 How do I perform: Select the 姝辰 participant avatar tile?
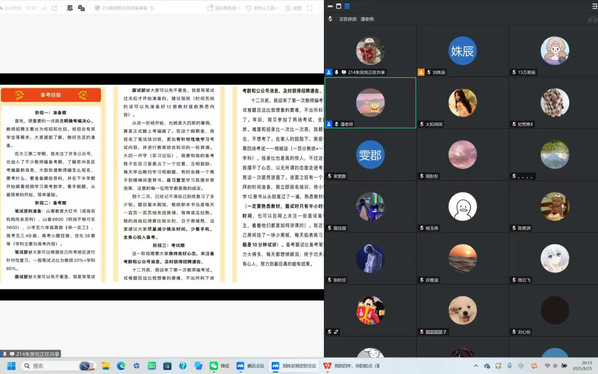click(462, 51)
